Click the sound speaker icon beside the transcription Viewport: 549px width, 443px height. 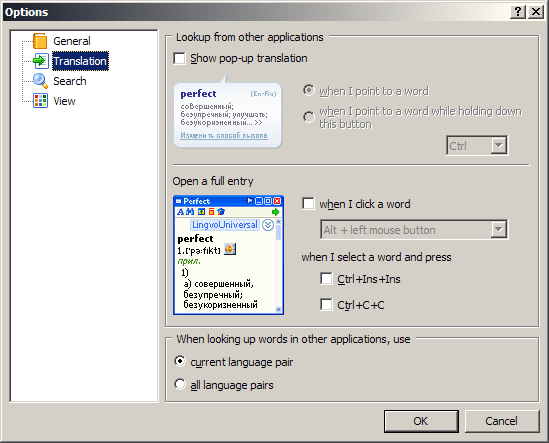(230, 249)
